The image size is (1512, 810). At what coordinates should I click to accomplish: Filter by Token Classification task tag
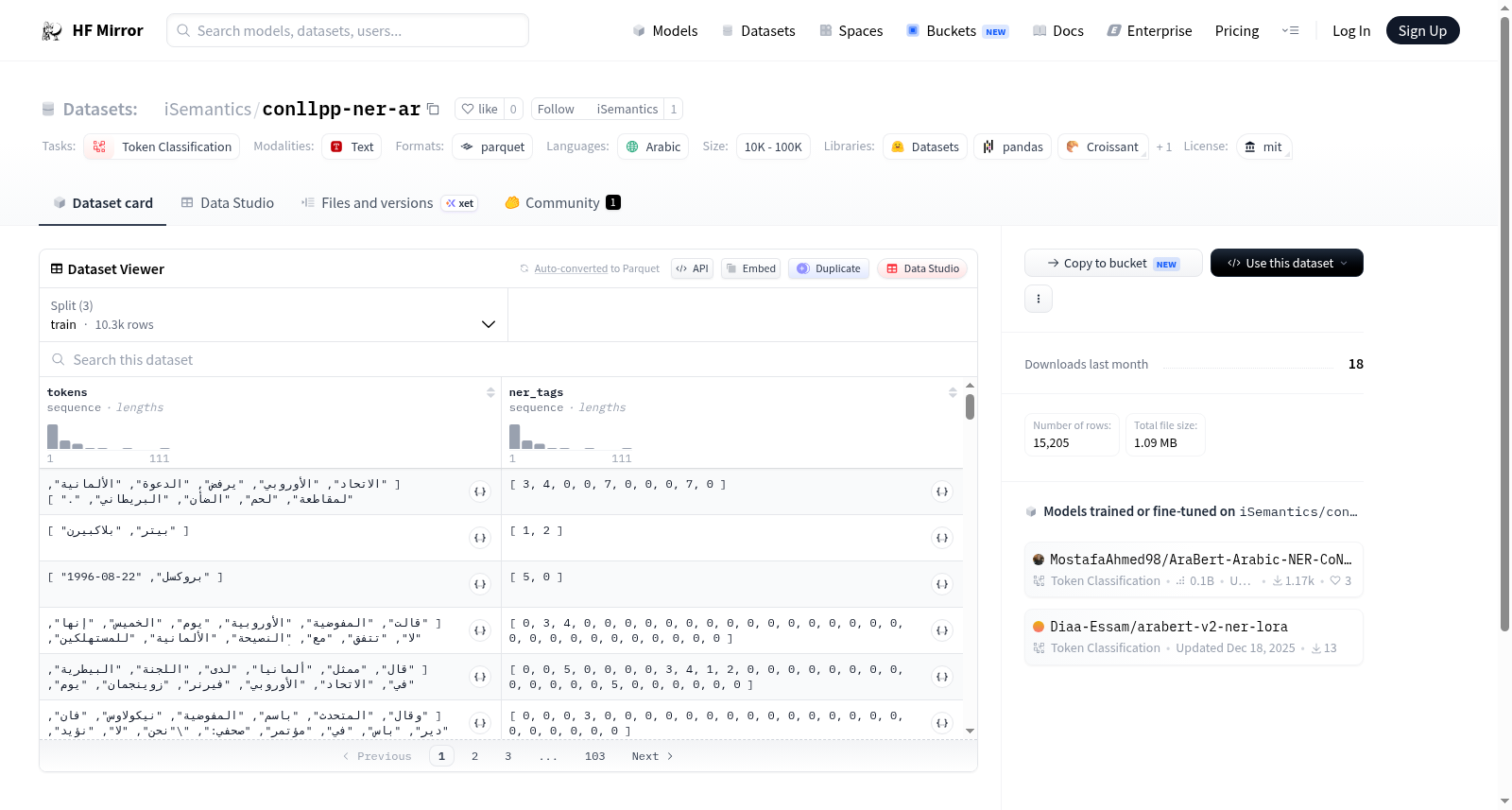pyautogui.click(x=162, y=146)
